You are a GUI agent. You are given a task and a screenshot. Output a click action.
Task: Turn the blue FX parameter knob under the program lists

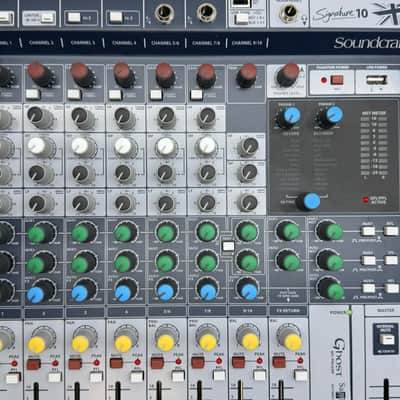coord(309,201)
